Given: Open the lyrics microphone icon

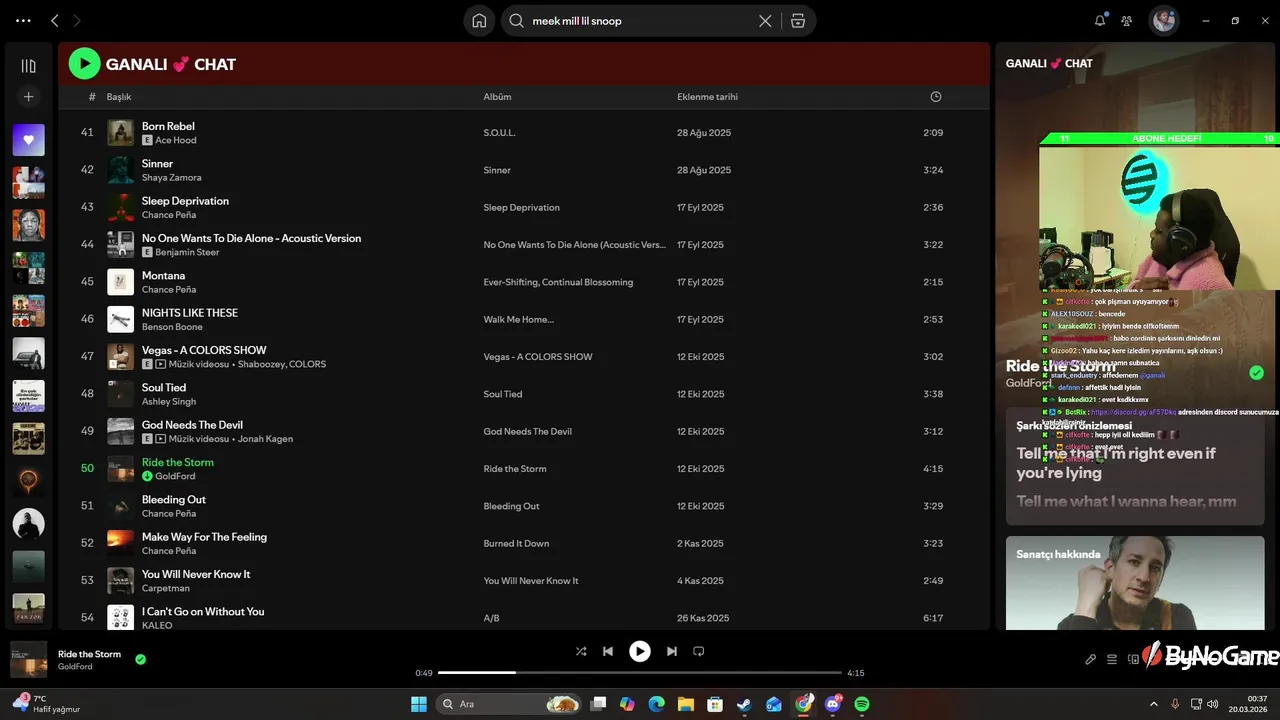Looking at the screenshot, I should click(1091, 659).
